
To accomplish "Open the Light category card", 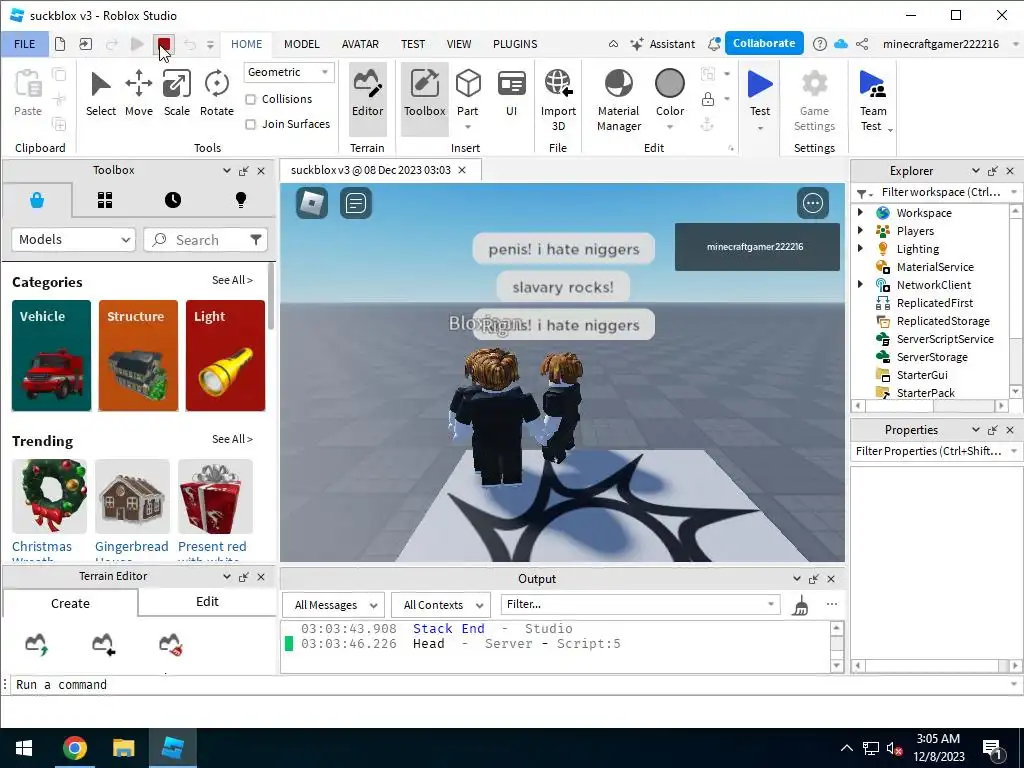I will tap(225, 356).
